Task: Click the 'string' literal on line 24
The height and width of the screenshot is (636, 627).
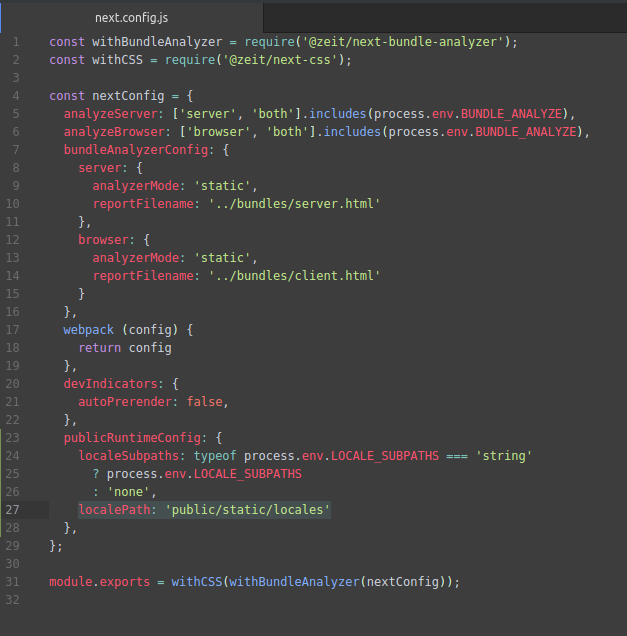Action: coord(504,456)
